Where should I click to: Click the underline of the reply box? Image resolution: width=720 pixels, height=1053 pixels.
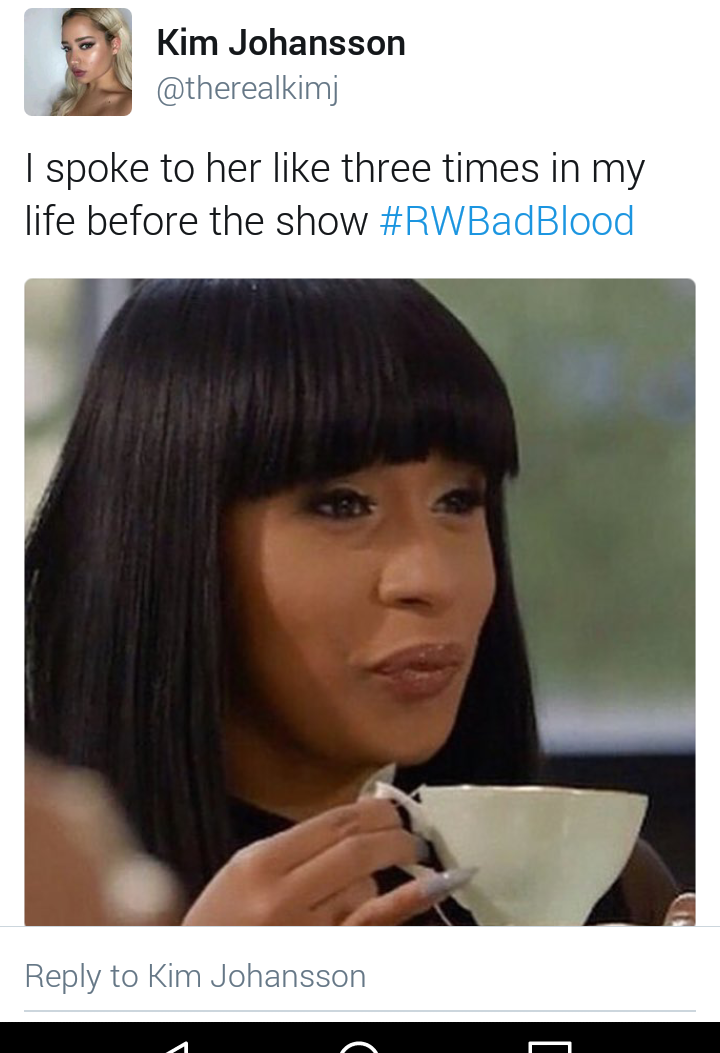click(x=360, y=1010)
